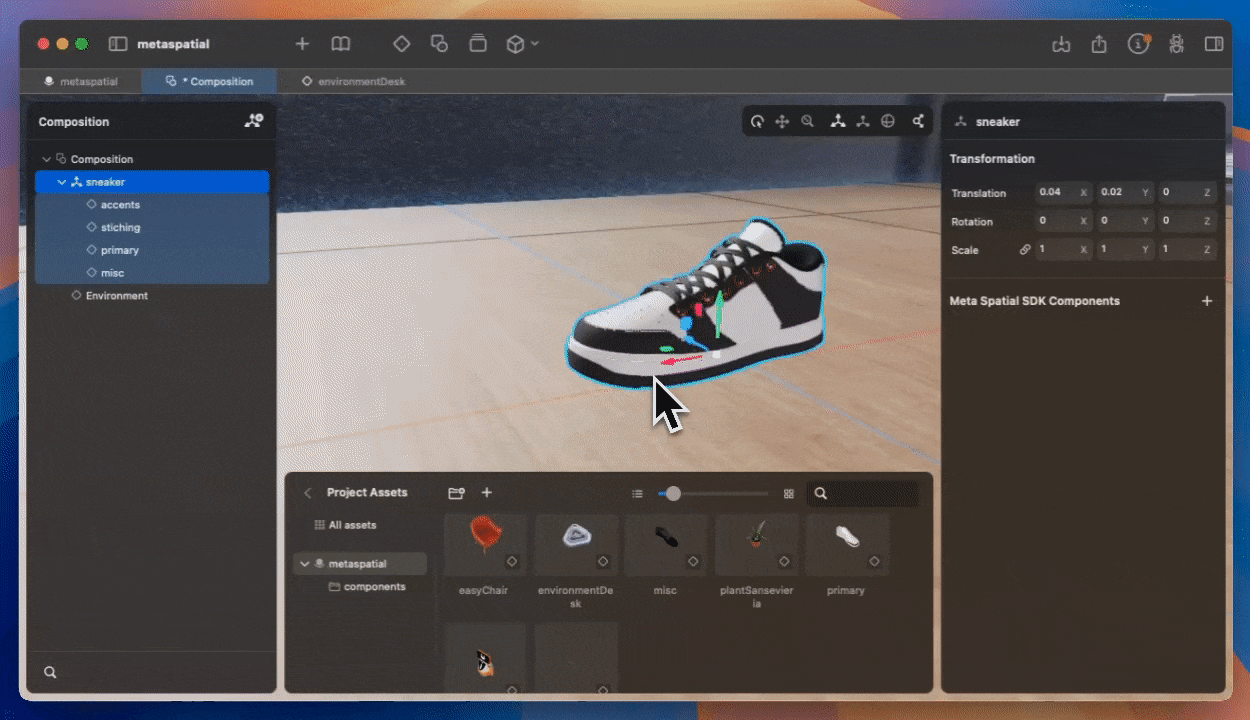Select the scale gizmo tool
This screenshot has width=1250, height=720.
coord(863,121)
